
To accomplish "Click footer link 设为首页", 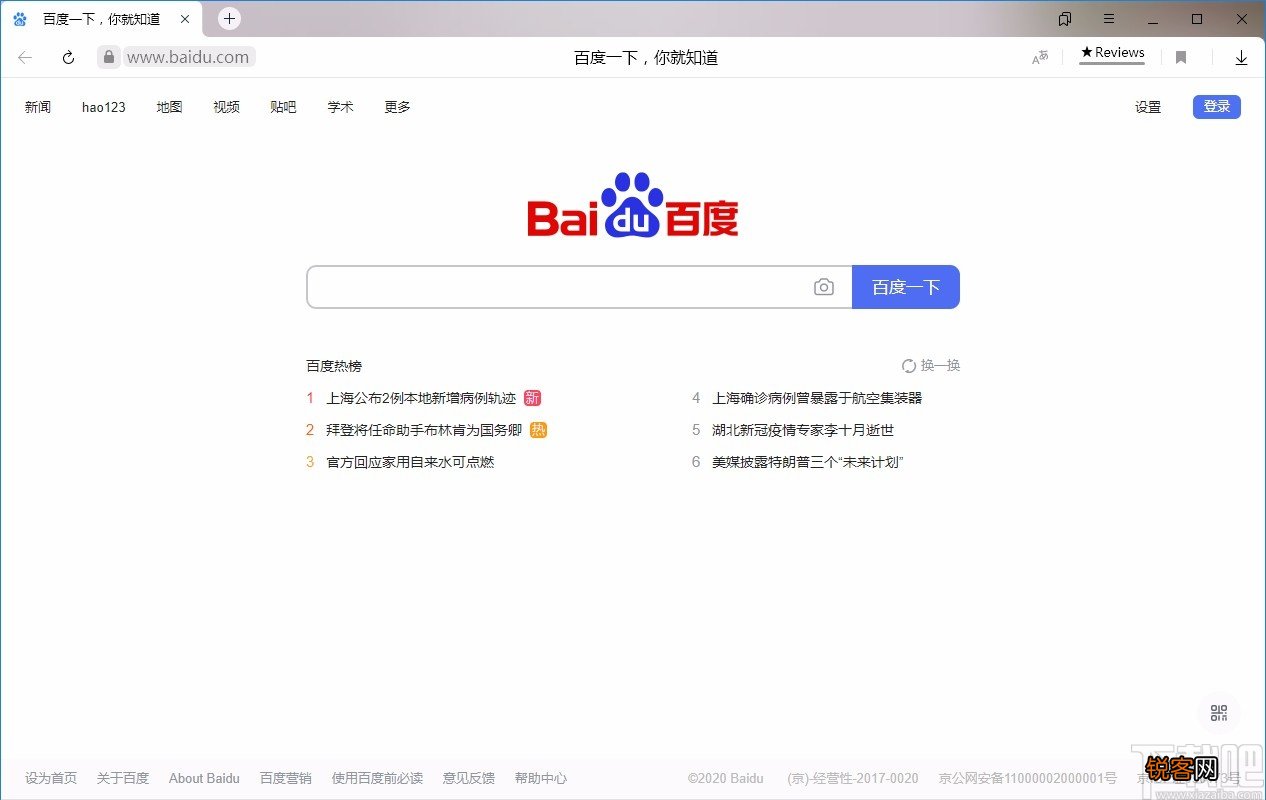I will pyautogui.click(x=51, y=778).
